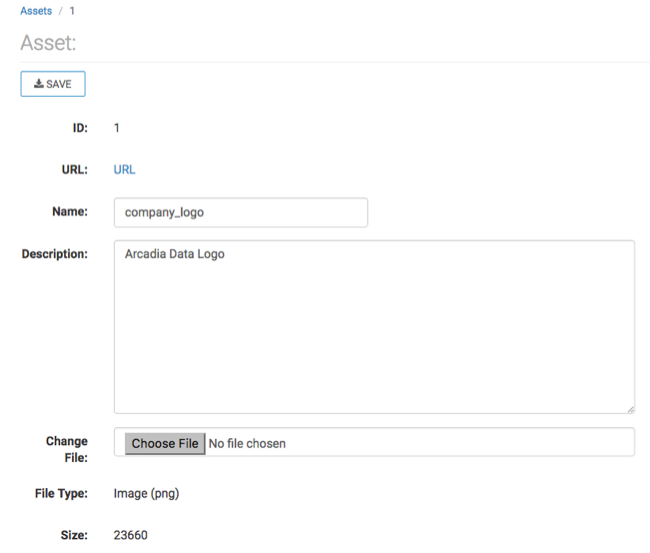Focus the Name field containing company_logo
Image resolution: width=650 pixels, height=553 pixels.
[x=240, y=212]
